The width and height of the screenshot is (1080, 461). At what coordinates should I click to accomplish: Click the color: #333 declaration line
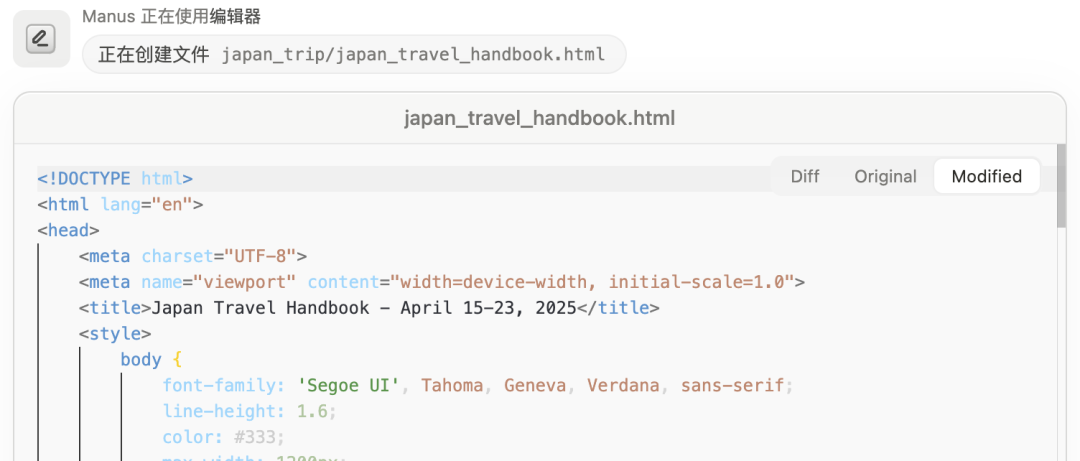click(223, 438)
